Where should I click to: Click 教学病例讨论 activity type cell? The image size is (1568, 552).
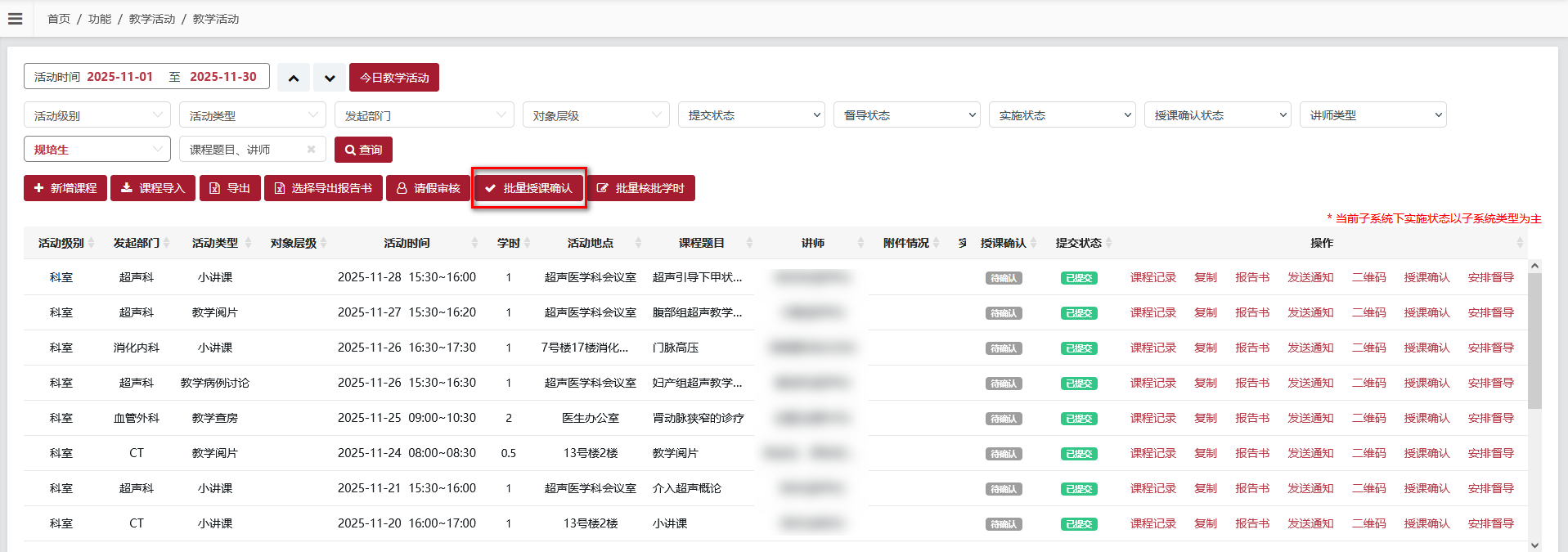215,383
